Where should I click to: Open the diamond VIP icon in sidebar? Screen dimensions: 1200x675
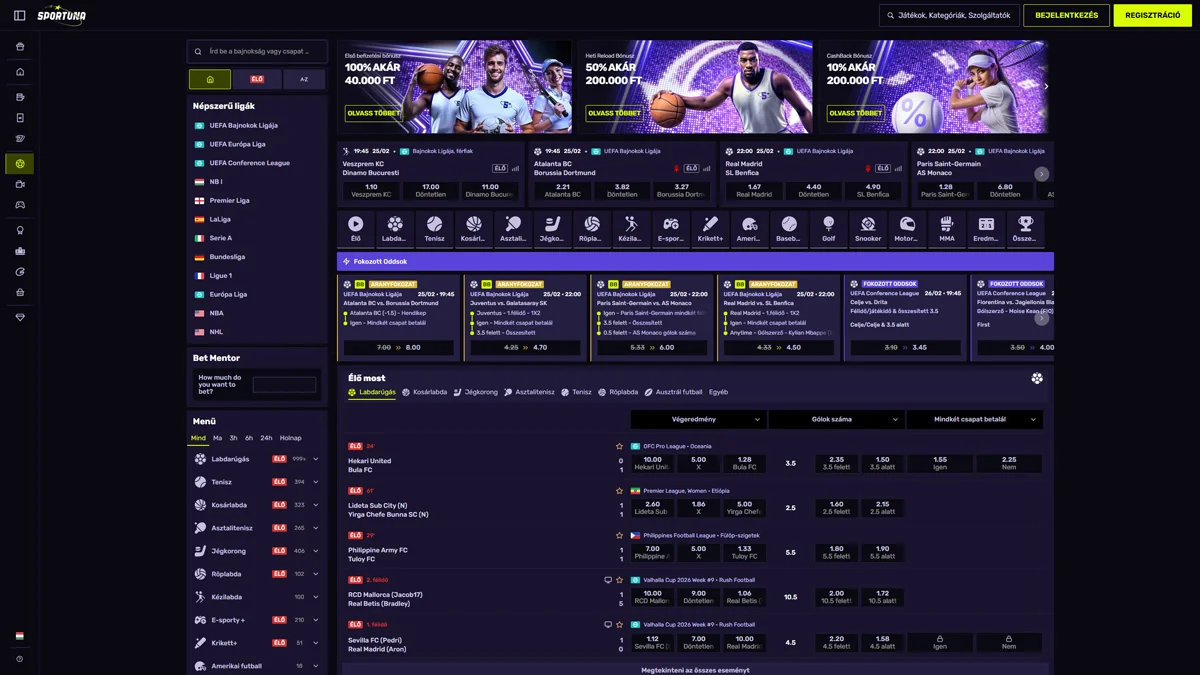19,317
